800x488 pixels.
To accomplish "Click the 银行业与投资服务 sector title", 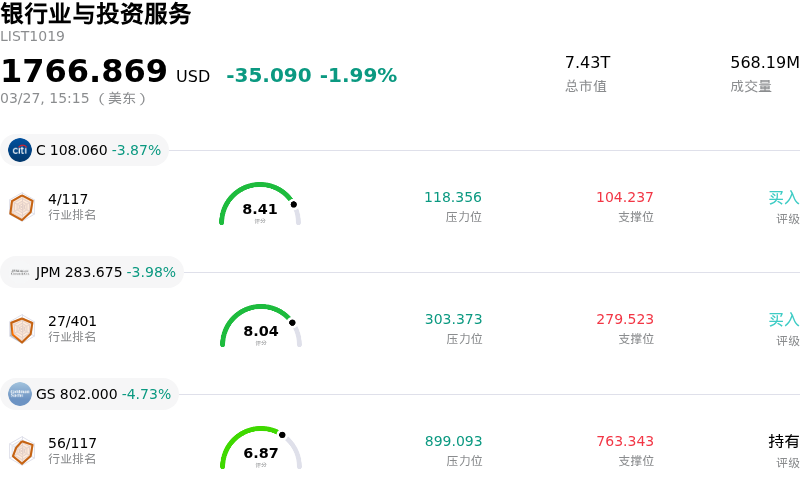I will click(x=96, y=14).
